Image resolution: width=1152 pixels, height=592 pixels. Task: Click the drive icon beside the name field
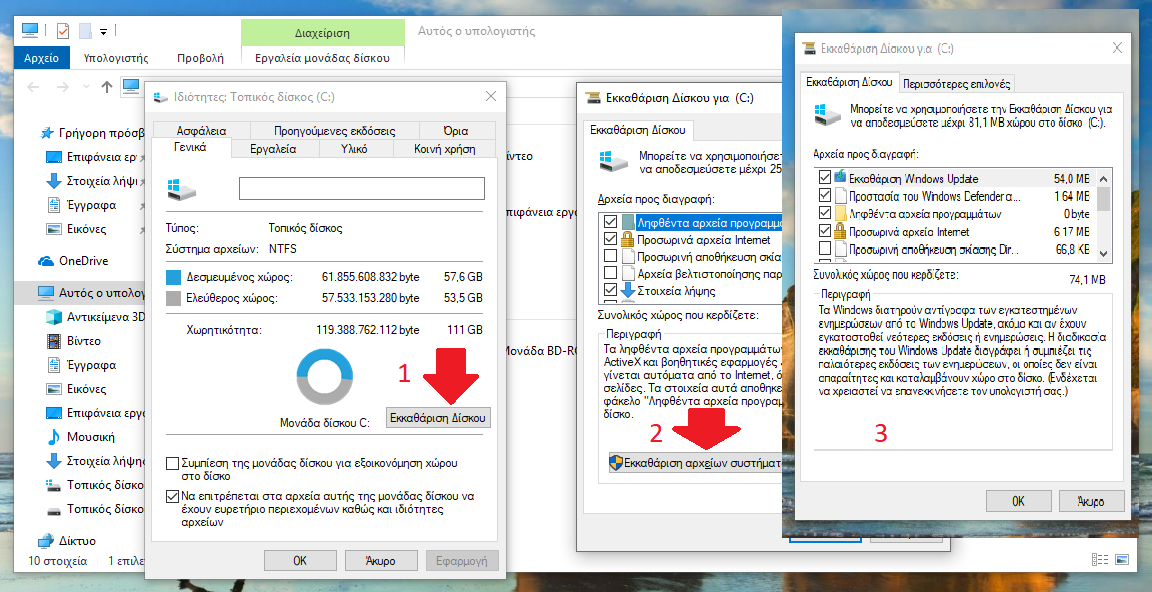pyautogui.click(x=181, y=189)
